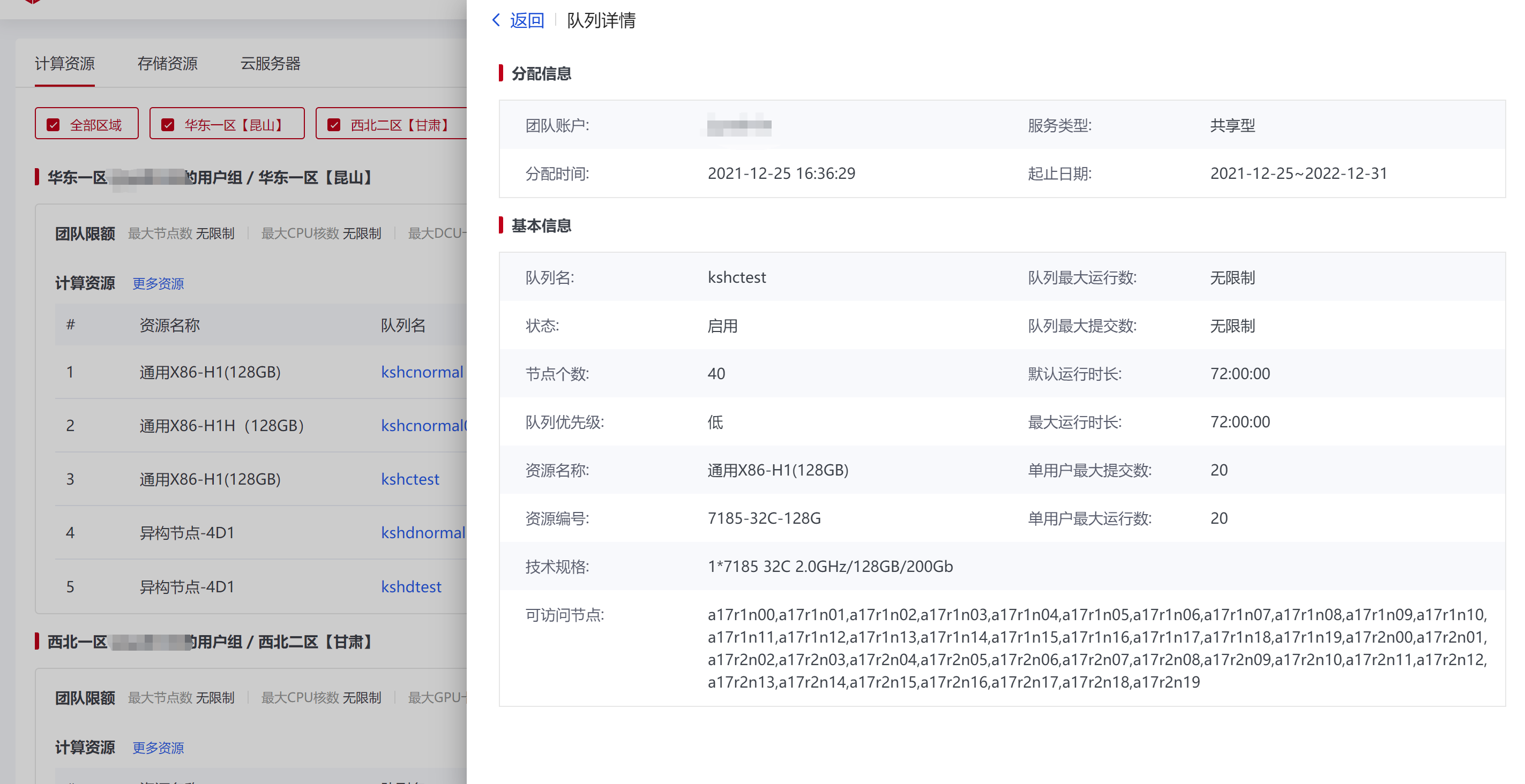
Task: Open the queue link in the 通用X86-H1H row
Action: point(424,425)
